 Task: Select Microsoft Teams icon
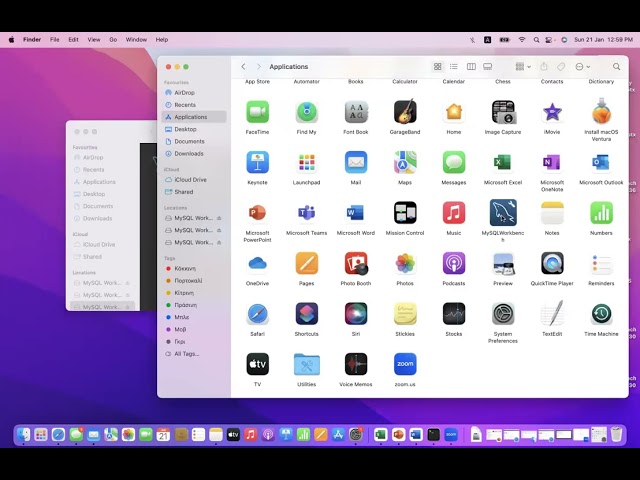pyautogui.click(x=307, y=213)
